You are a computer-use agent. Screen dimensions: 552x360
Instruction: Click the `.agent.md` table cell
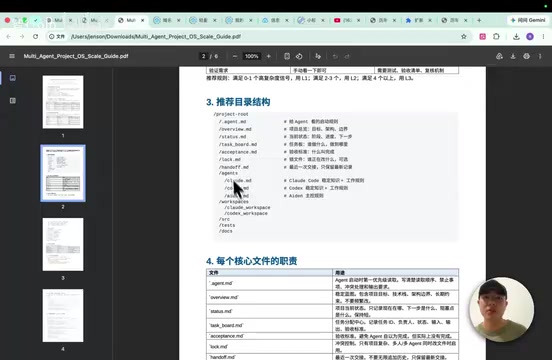click(x=269, y=283)
